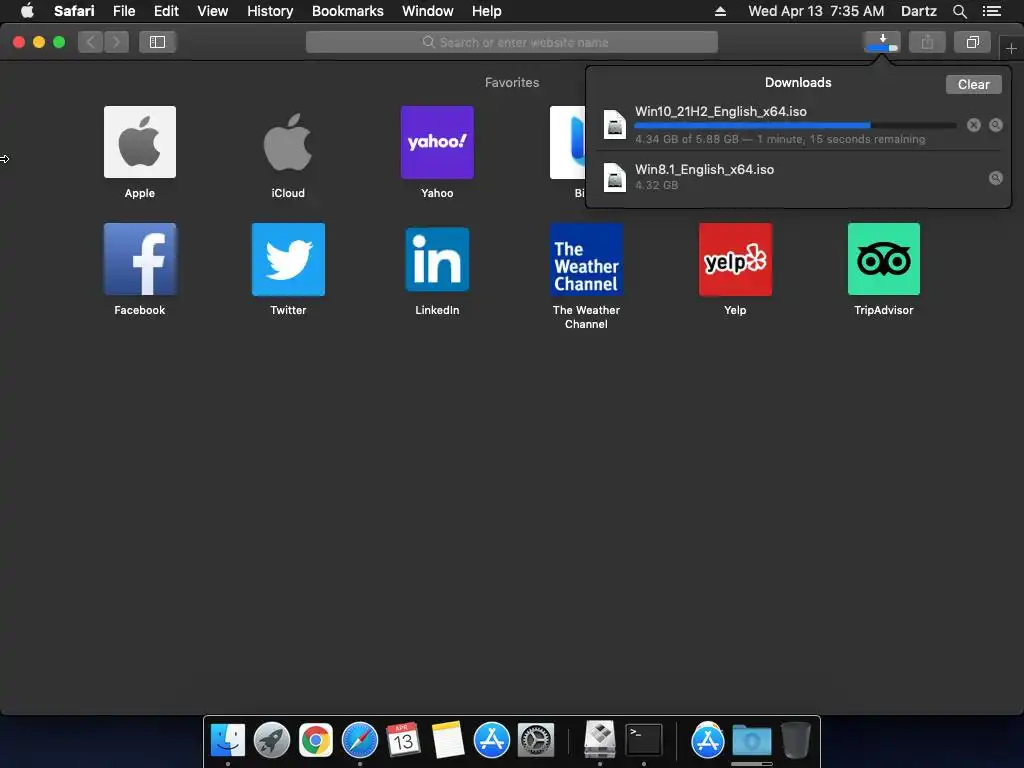Reveal Win8.1 ISO in Finder
Viewport: 1024px width, 768px height.
click(995, 178)
